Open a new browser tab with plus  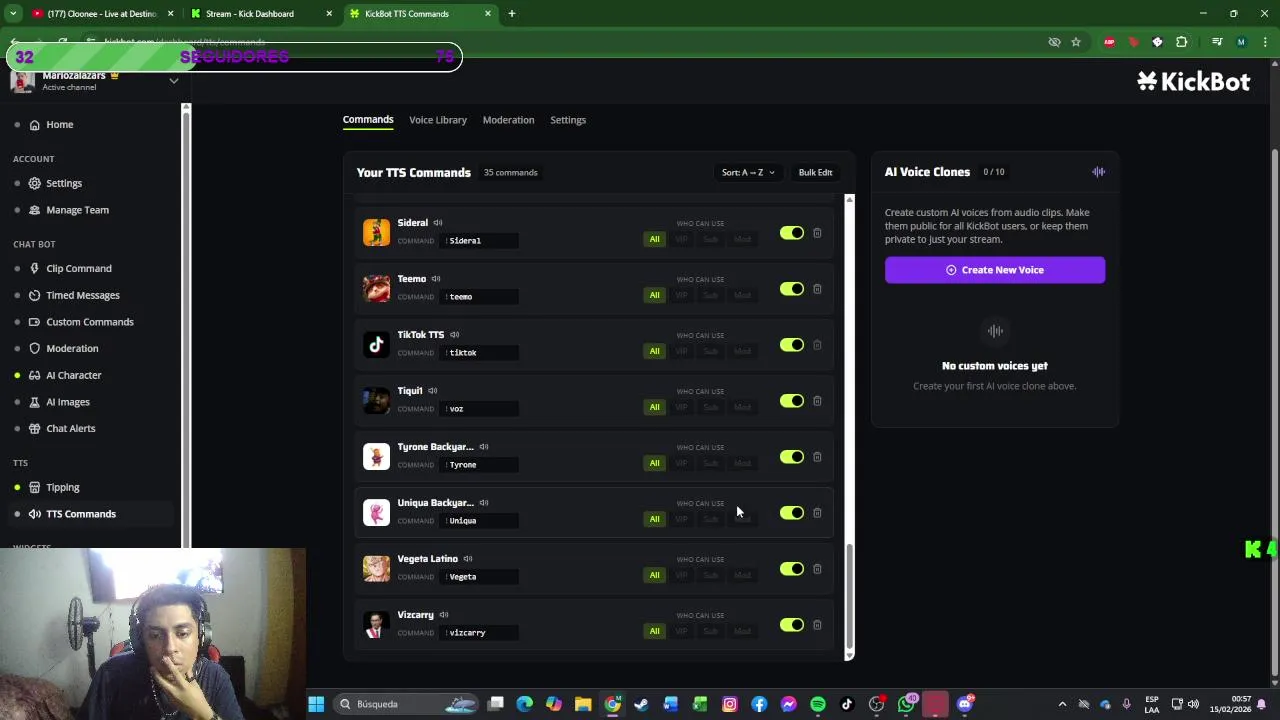click(511, 14)
